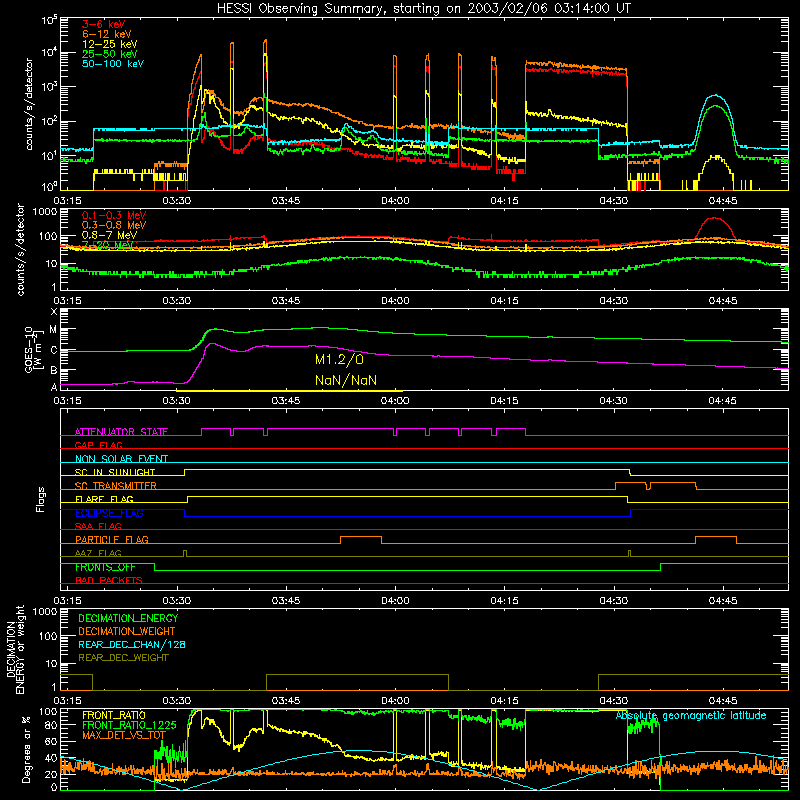This screenshot has height=800, width=800.
Task: Click the FRONT_RATIO_1225 legend label
Action: (129, 725)
